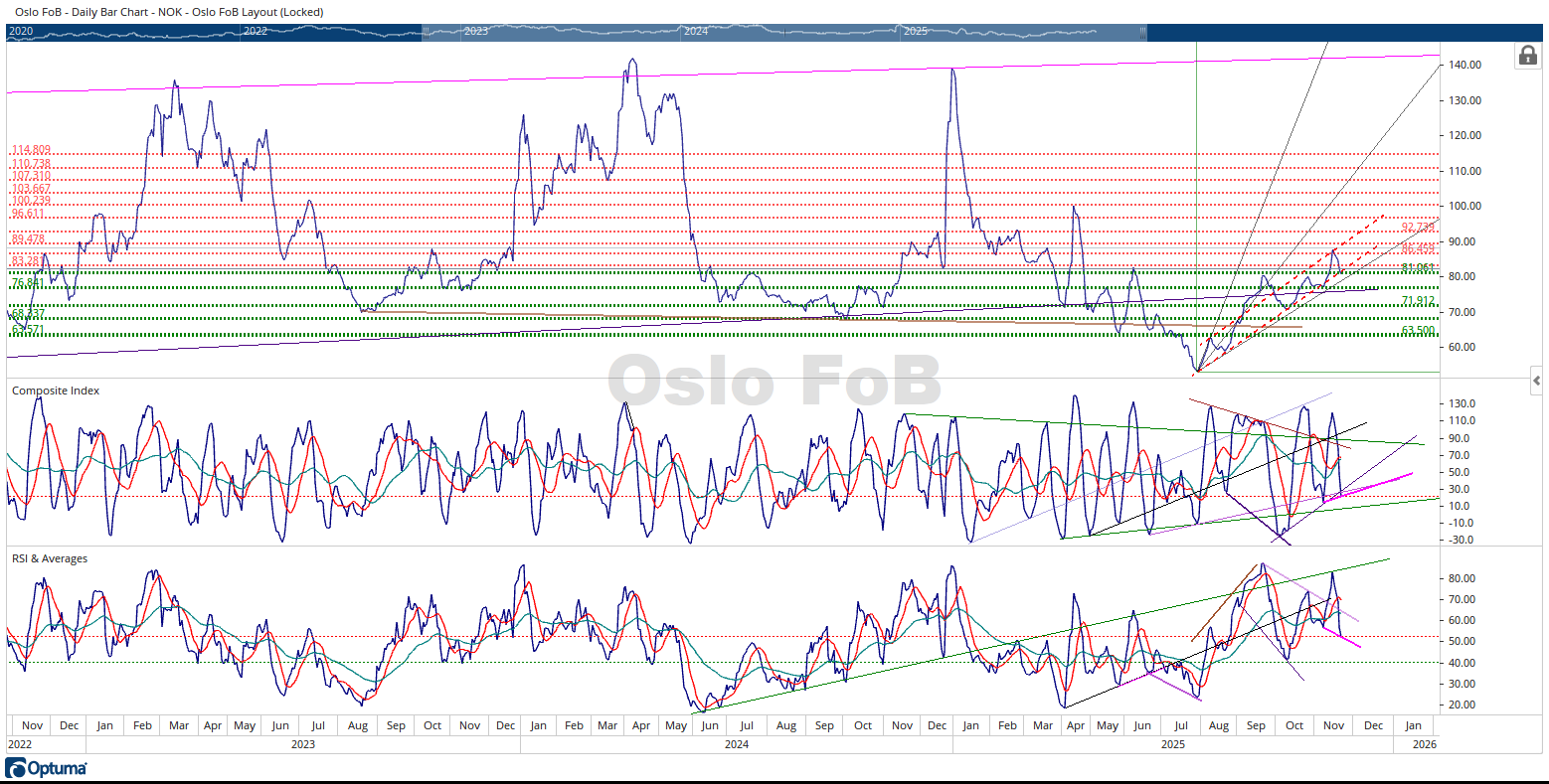Click the 130.0 Composite Index scale label
Image resolution: width=1549 pixels, height=784 pixels.
[x=1462, y=403]
